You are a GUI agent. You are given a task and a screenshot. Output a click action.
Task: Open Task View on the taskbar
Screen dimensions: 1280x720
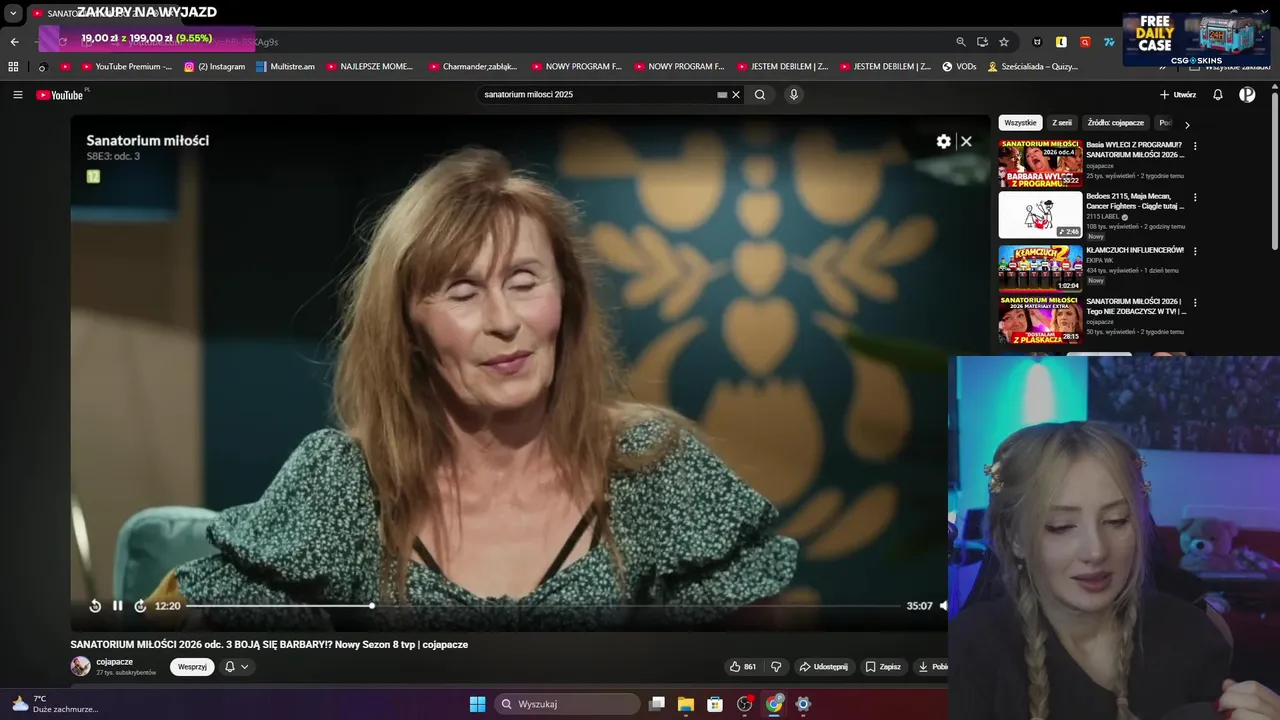click(657, 704)
